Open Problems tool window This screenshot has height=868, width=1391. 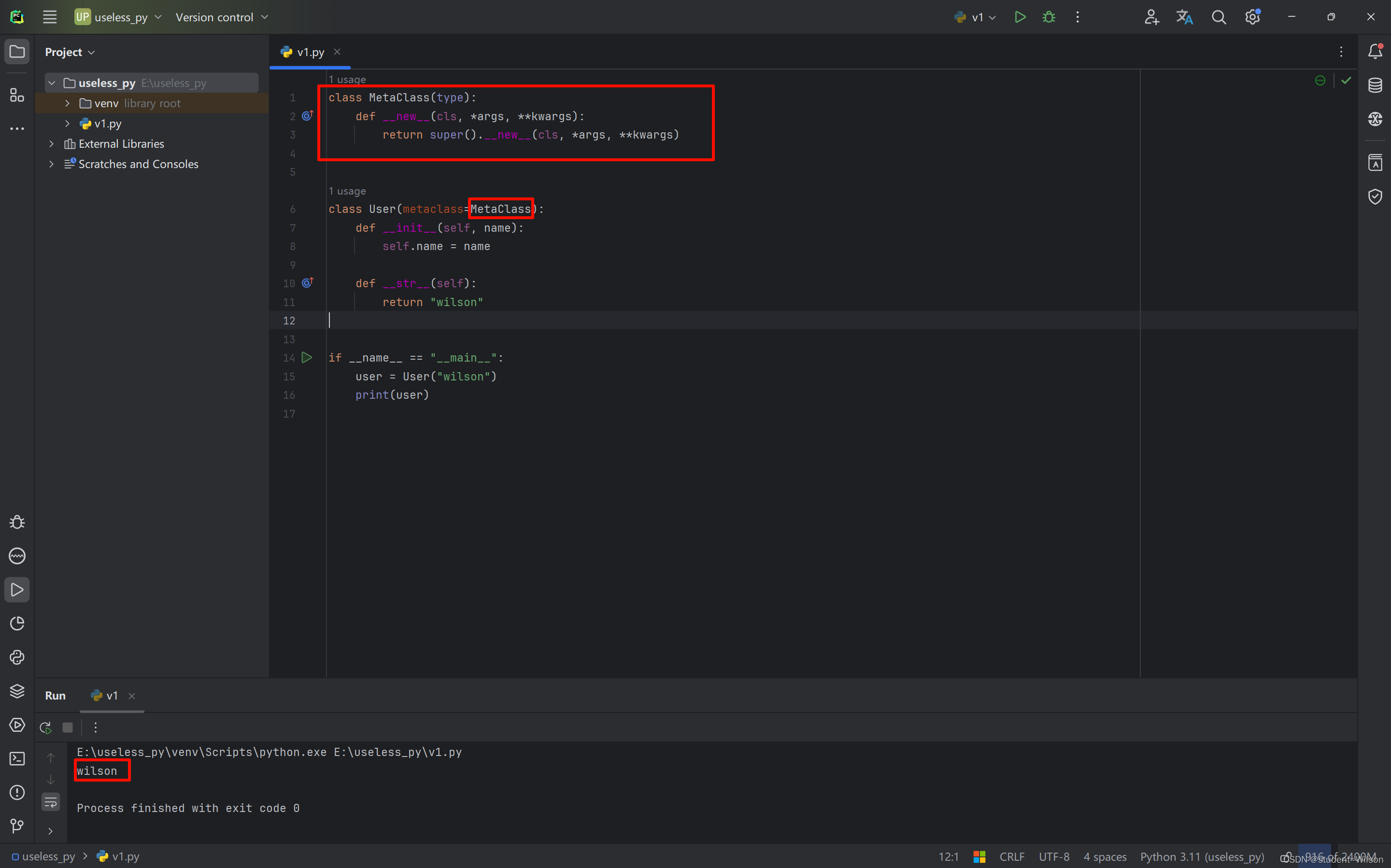(17, 793)
